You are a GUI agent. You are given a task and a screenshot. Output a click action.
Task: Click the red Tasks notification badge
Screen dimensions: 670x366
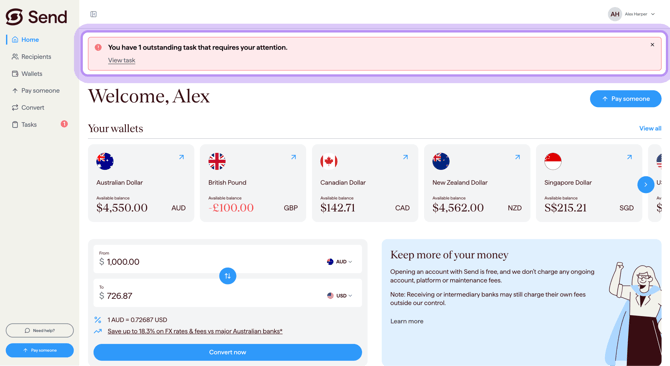64,124
